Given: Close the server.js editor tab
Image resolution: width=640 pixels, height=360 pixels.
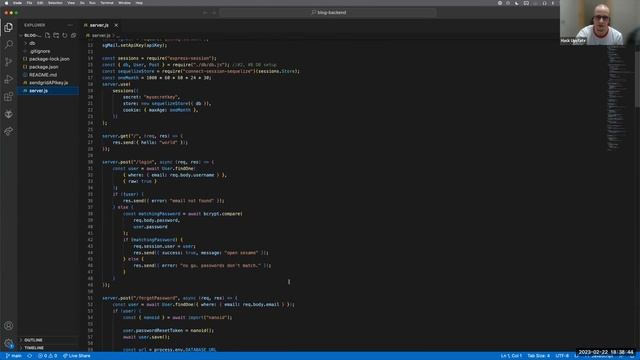Looking at the screenshot, I should point(116,25).
